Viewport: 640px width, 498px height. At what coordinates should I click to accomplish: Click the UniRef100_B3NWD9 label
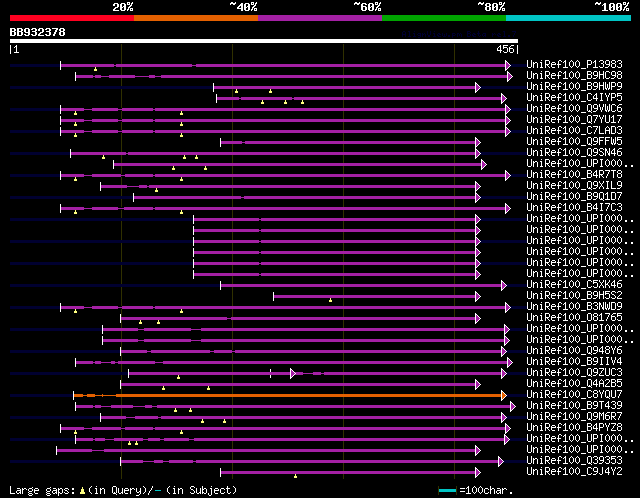574,306
